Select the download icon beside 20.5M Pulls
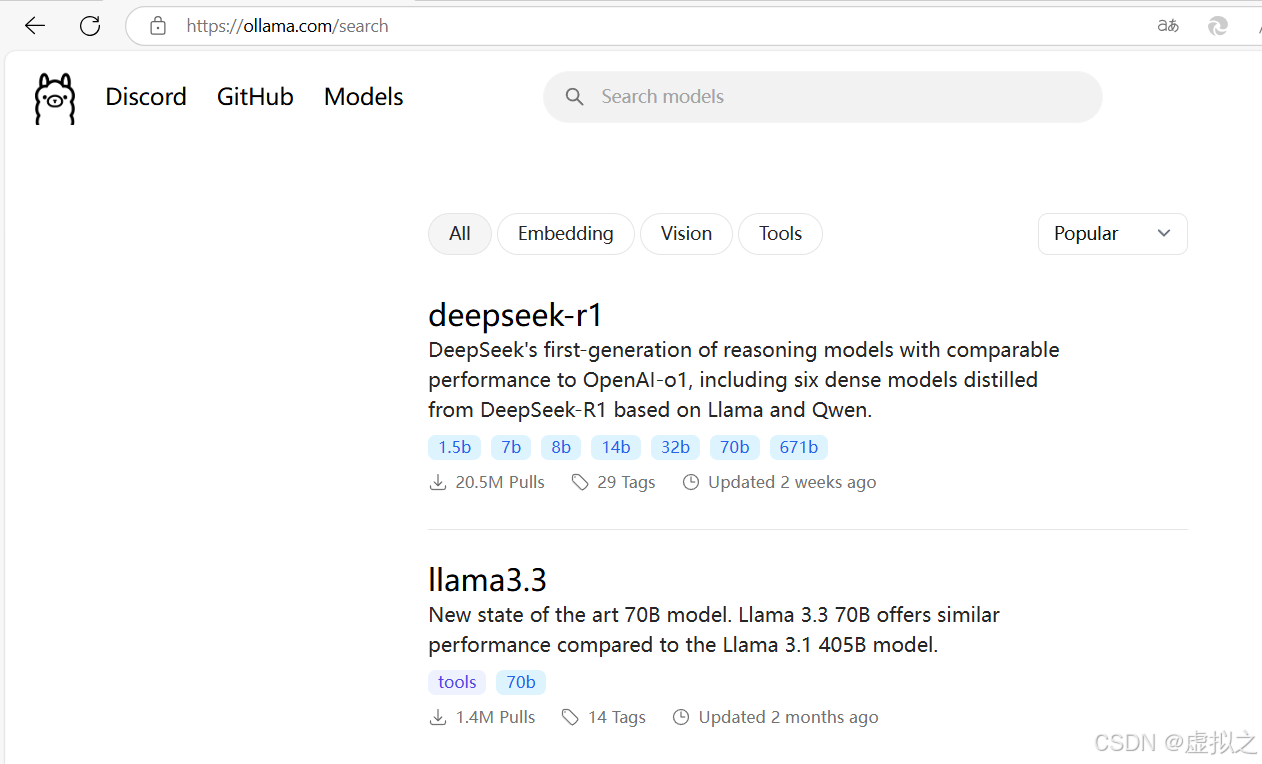Image resolution: width=1262 pixels, height=764 pixels. (x=438, y=482)
